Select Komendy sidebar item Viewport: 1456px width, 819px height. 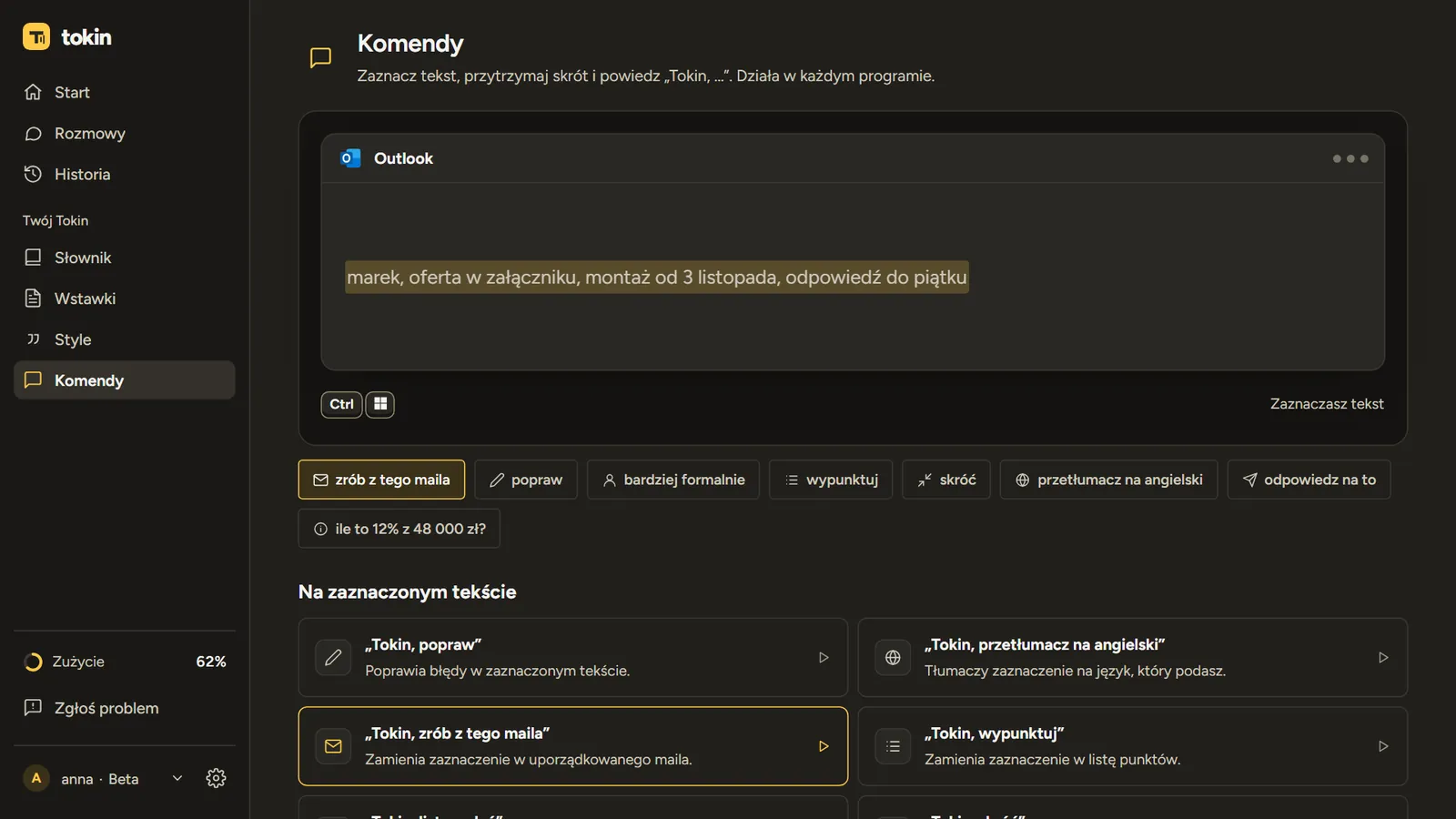pyautogui.click(x=124, y=380)
